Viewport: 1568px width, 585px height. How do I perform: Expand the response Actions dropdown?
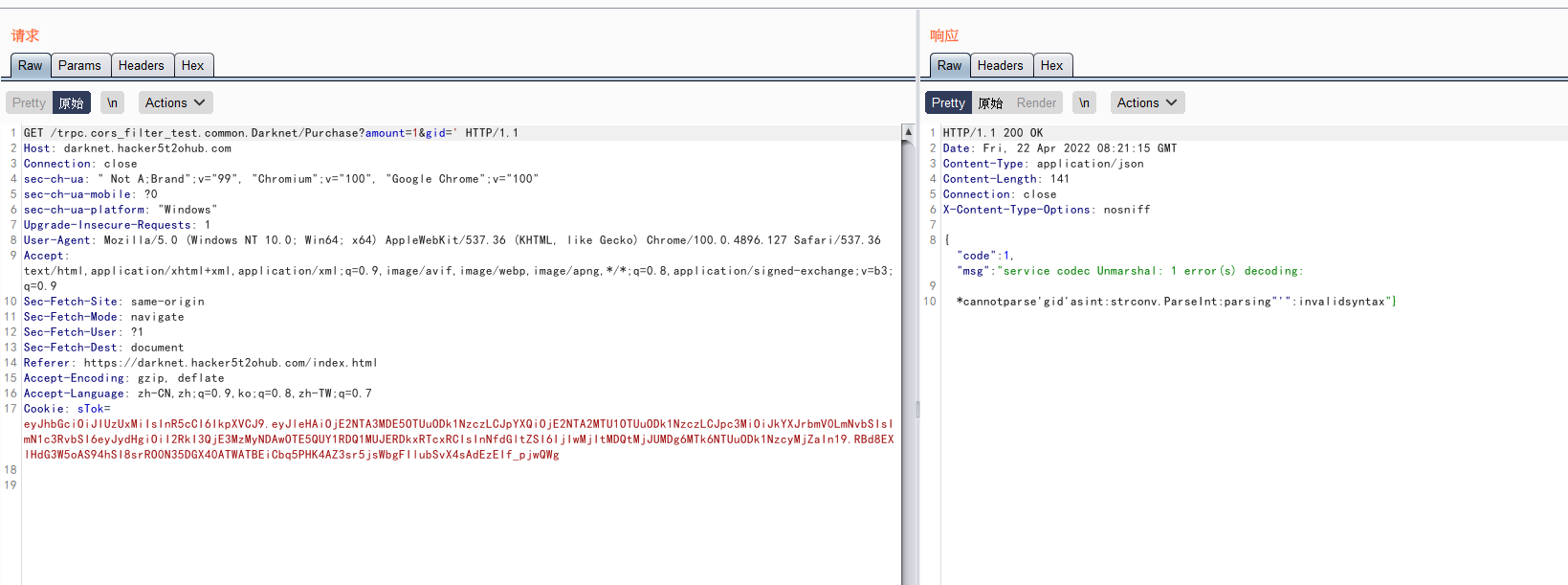(x=1146, y=102)
